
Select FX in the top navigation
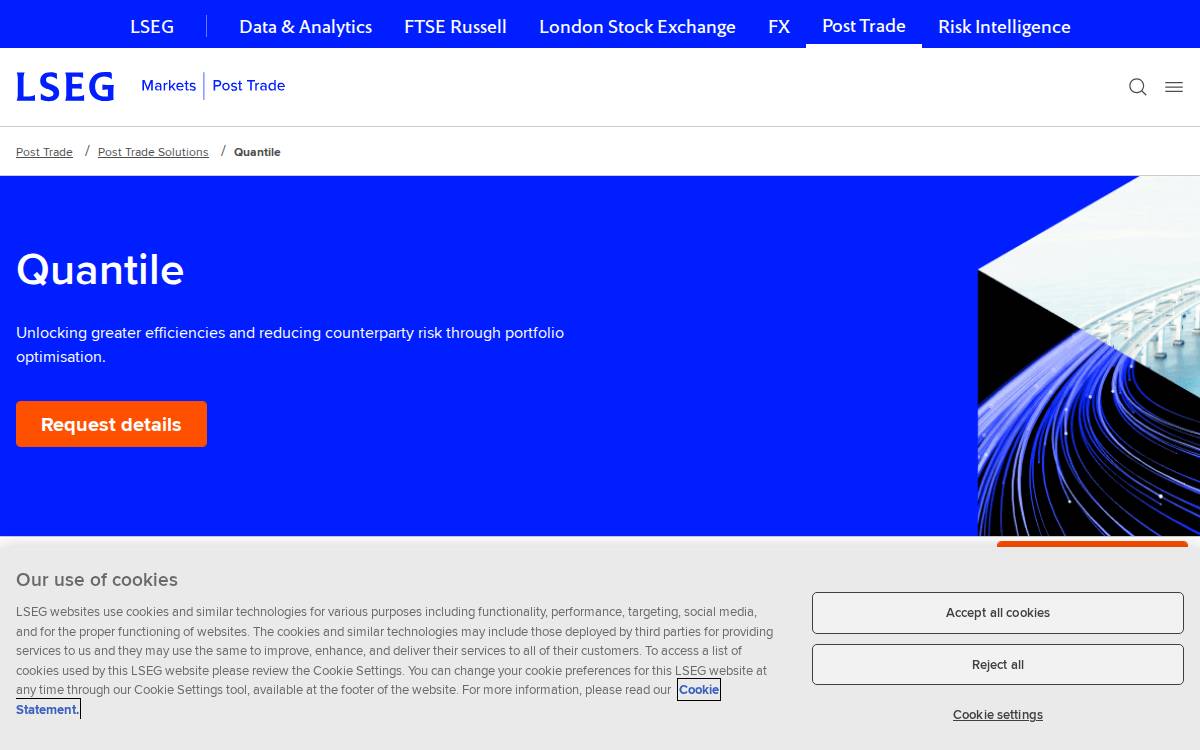tap(779, 26)
